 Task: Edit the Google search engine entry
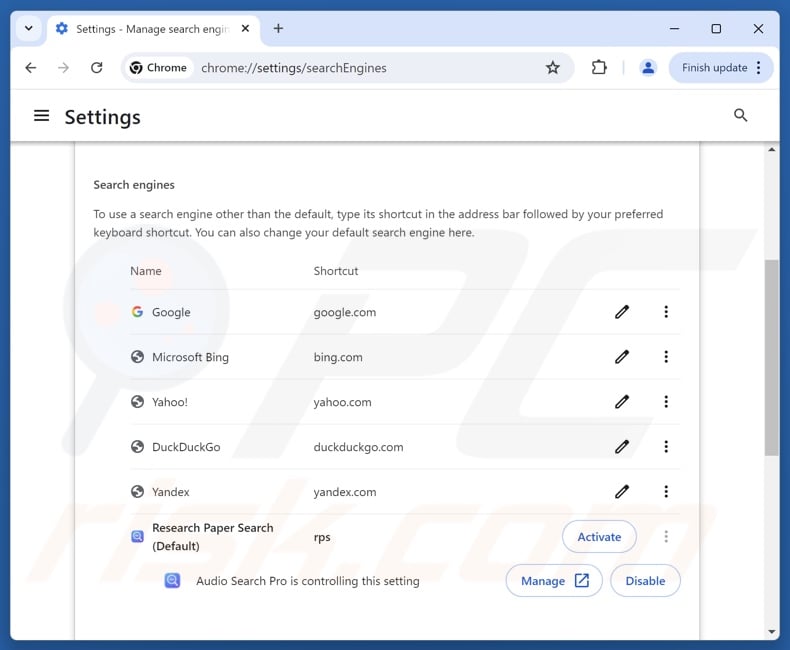622,312
